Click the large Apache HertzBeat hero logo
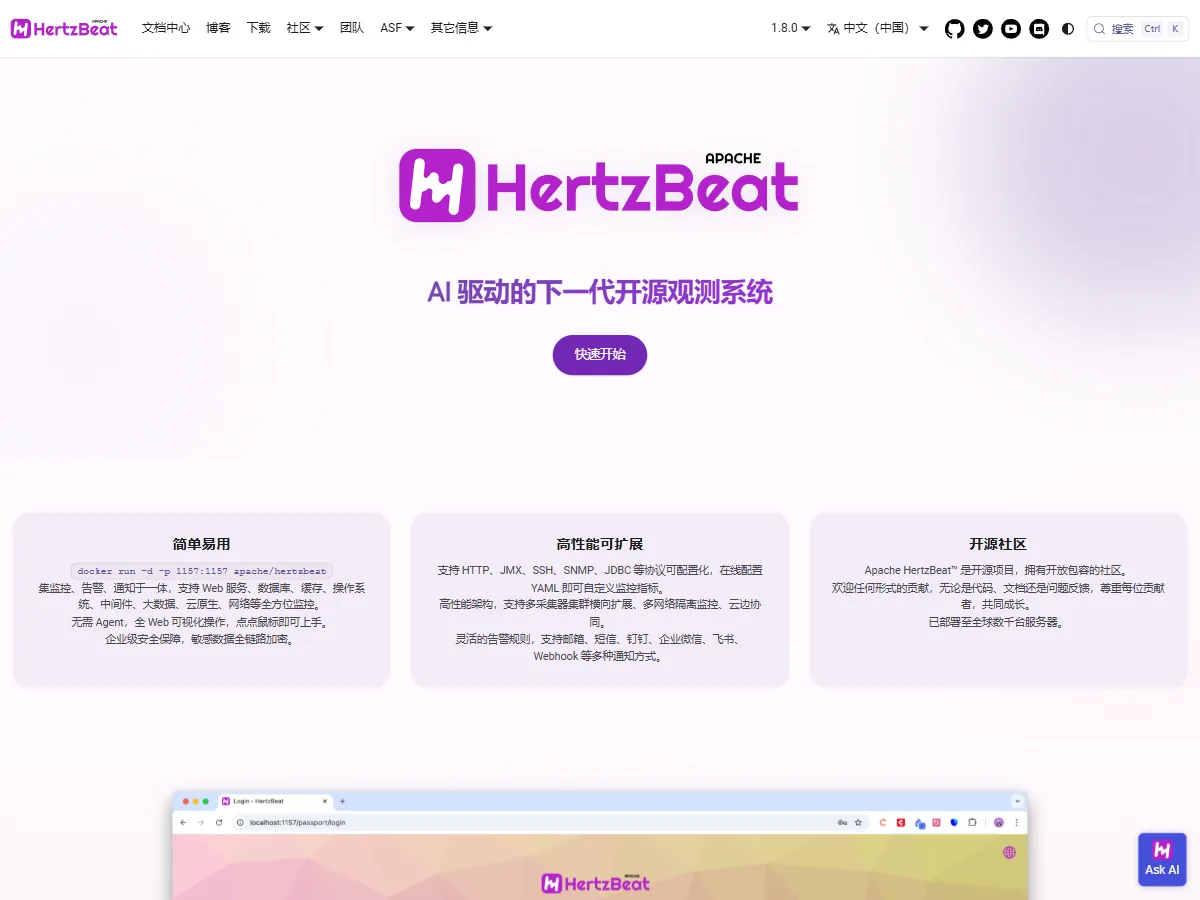 click(599, 185)
